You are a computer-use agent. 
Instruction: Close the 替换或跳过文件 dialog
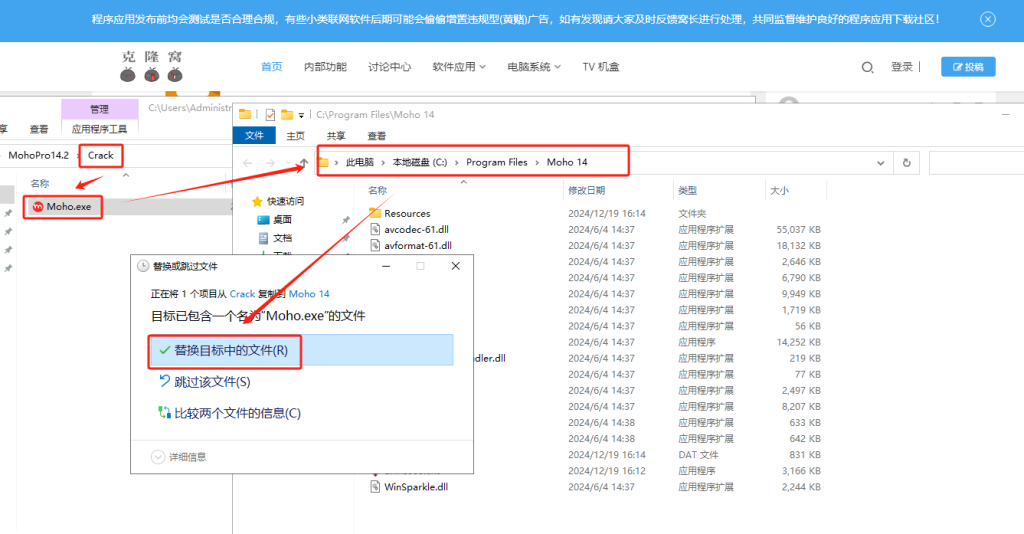coord(455,266)
